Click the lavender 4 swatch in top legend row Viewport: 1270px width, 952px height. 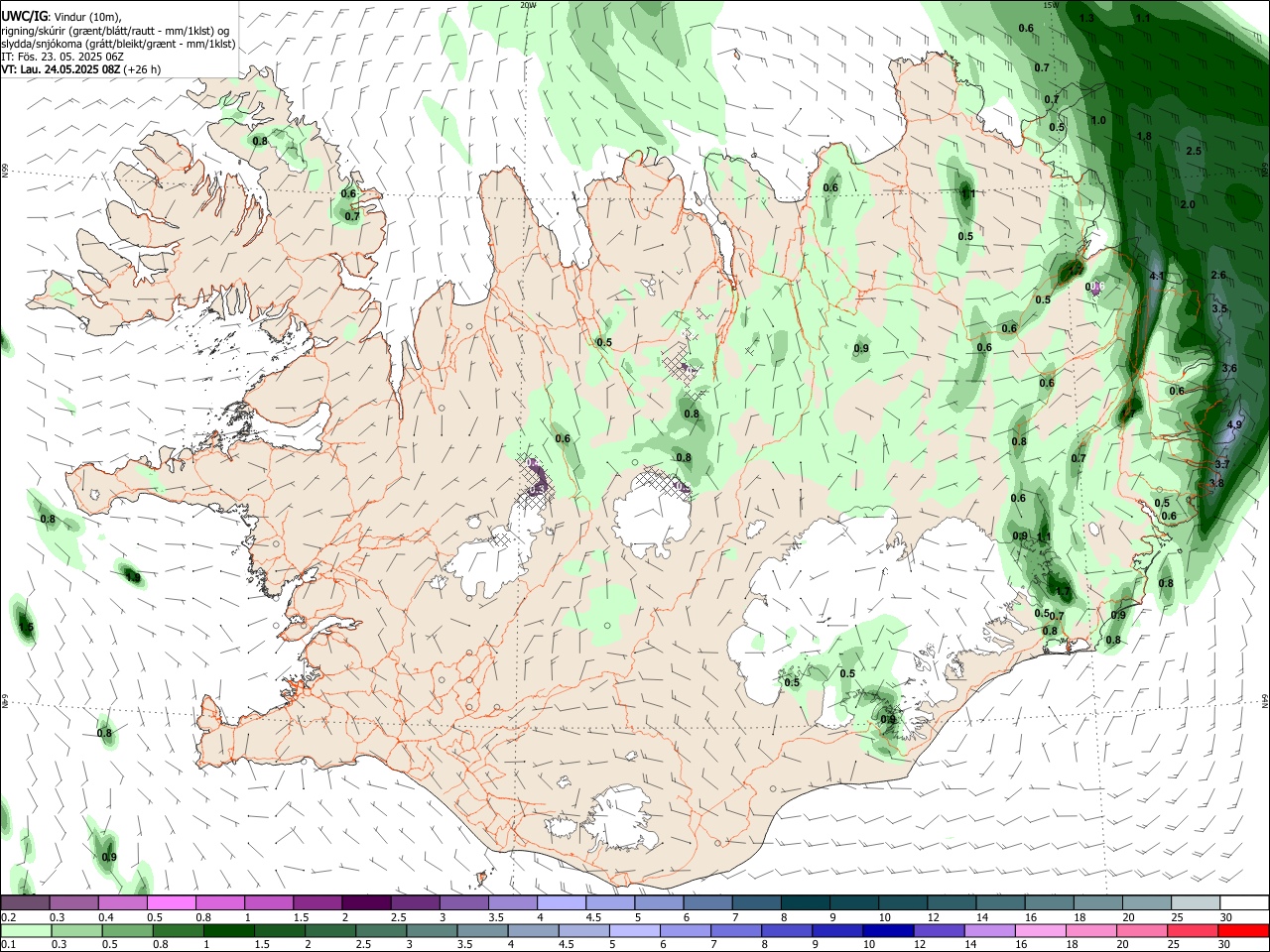coord(562,902)
